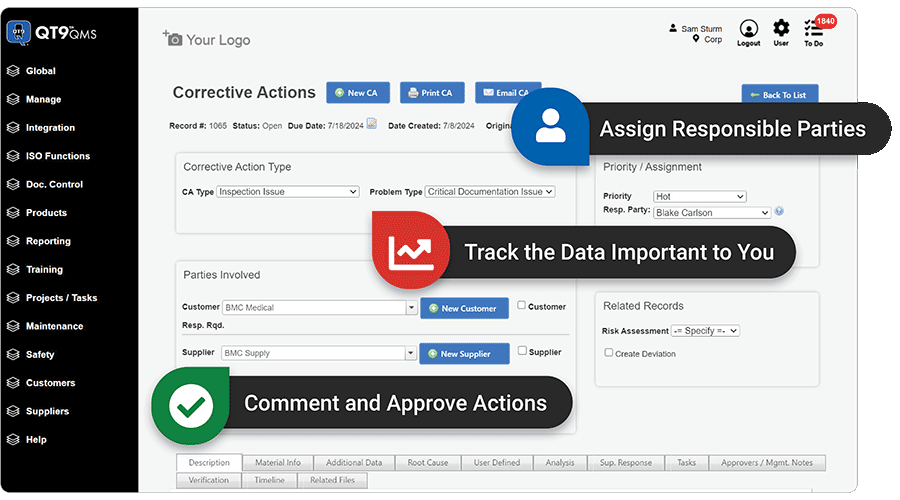Open the Problem Type dropdown
Screen dimensions: 900x500
click(x=490, y=192)
